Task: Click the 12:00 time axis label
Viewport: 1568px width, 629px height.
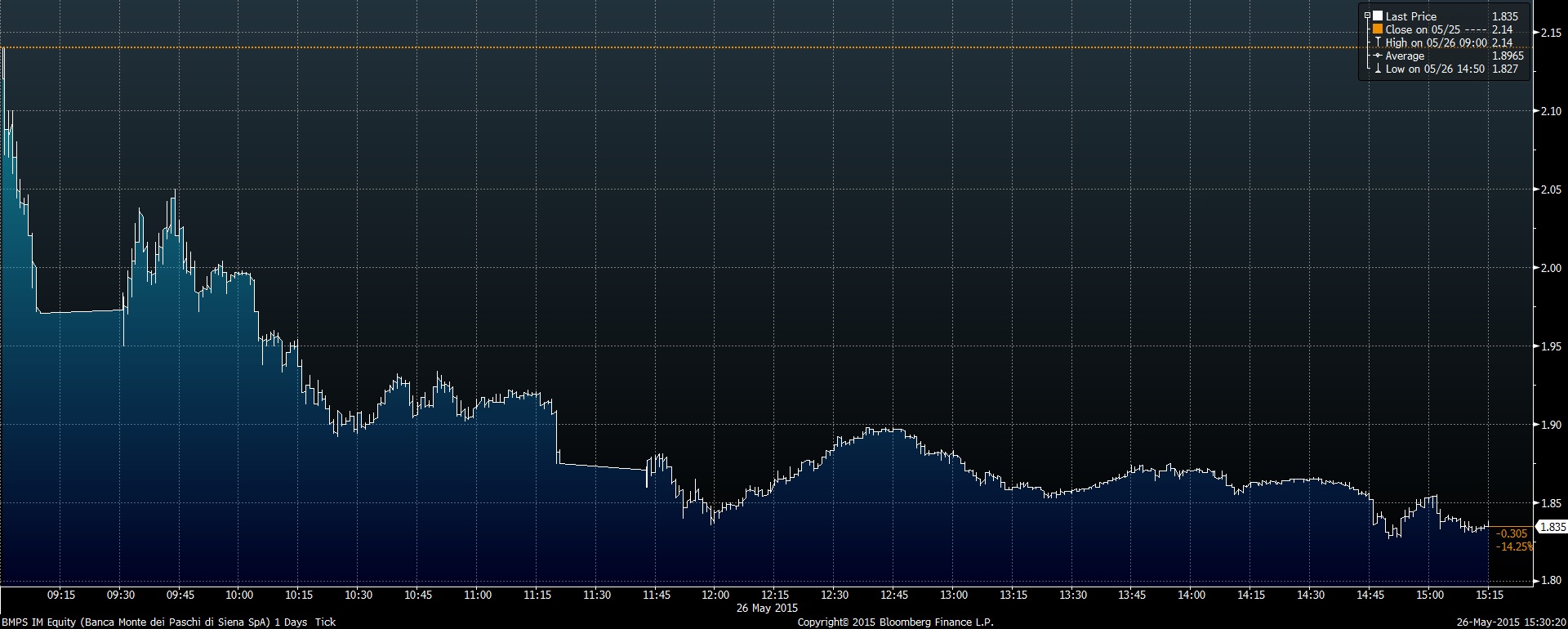Action: tap(715, 596)
